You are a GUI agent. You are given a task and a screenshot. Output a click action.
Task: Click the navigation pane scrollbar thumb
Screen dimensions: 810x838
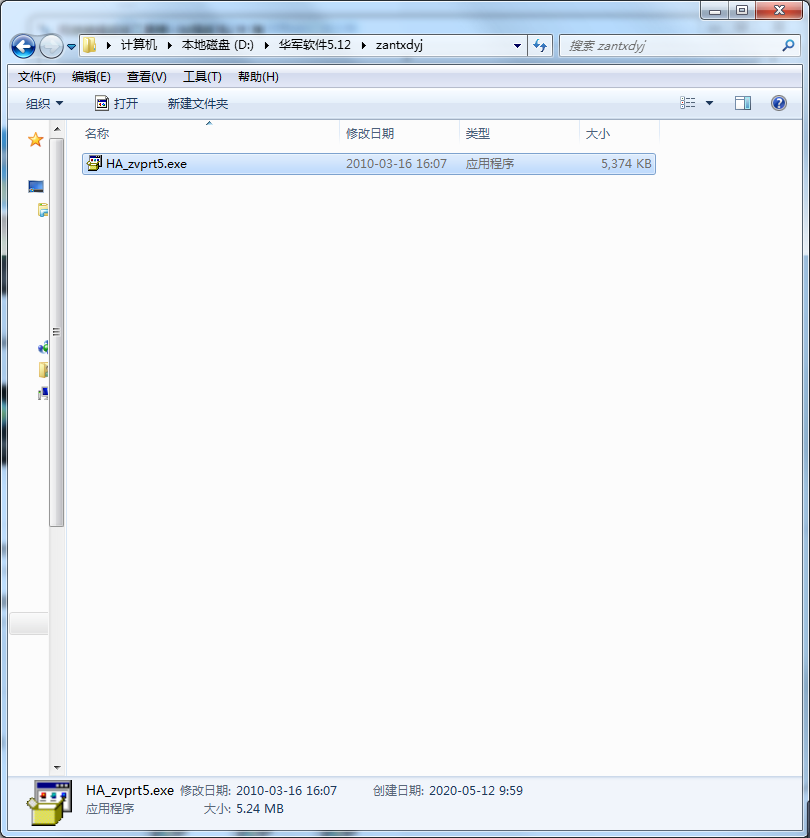pos(57,332)
